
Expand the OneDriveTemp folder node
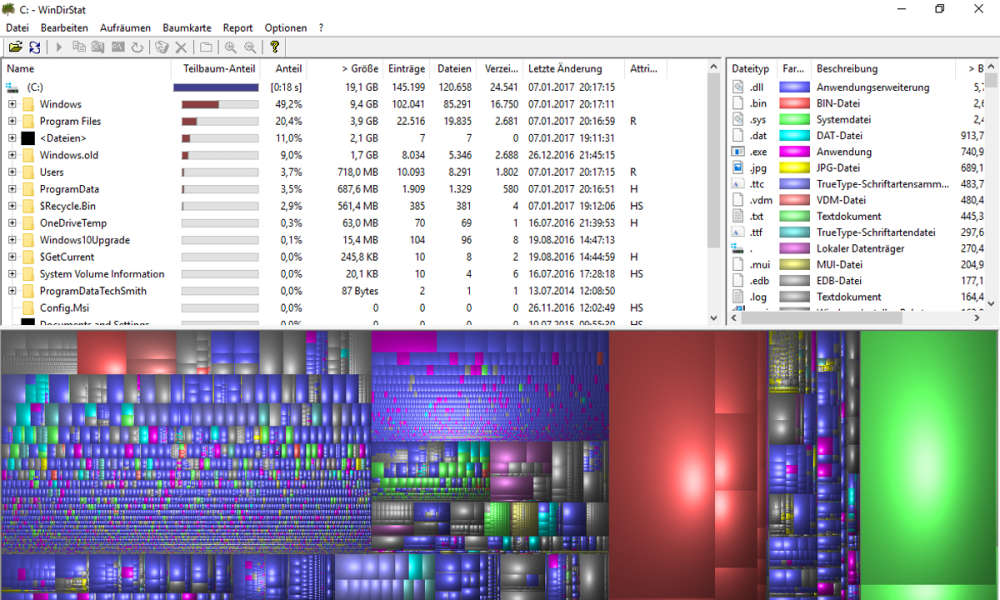[11, 223]
